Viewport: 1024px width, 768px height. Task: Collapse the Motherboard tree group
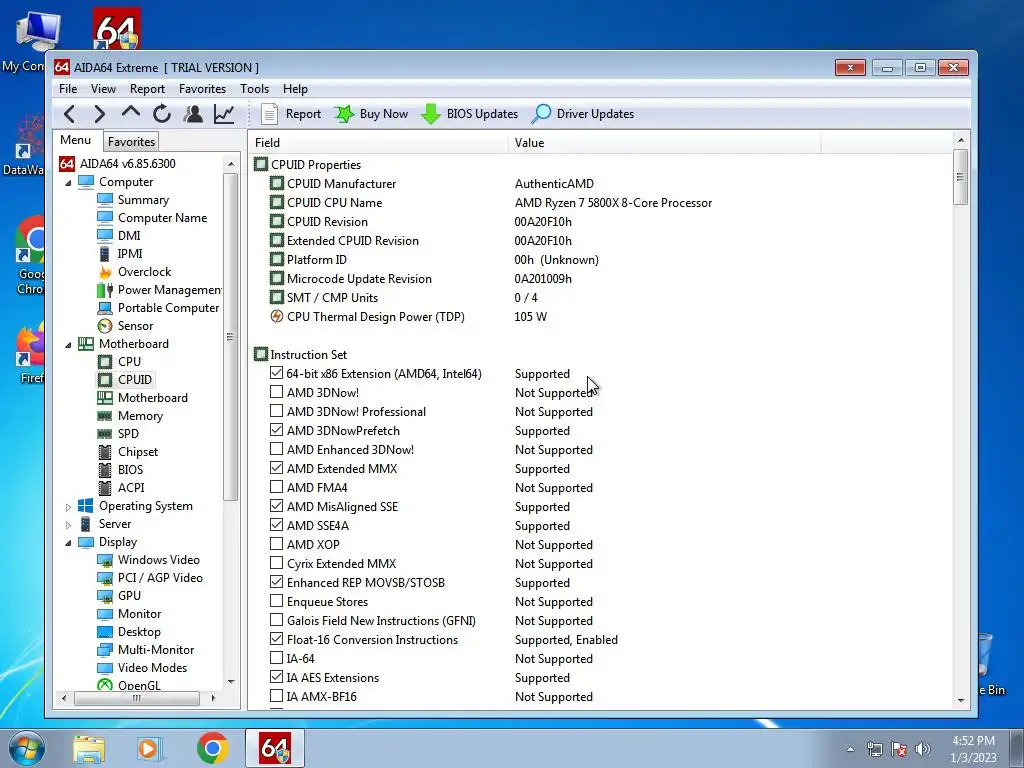tap(69, 345)
